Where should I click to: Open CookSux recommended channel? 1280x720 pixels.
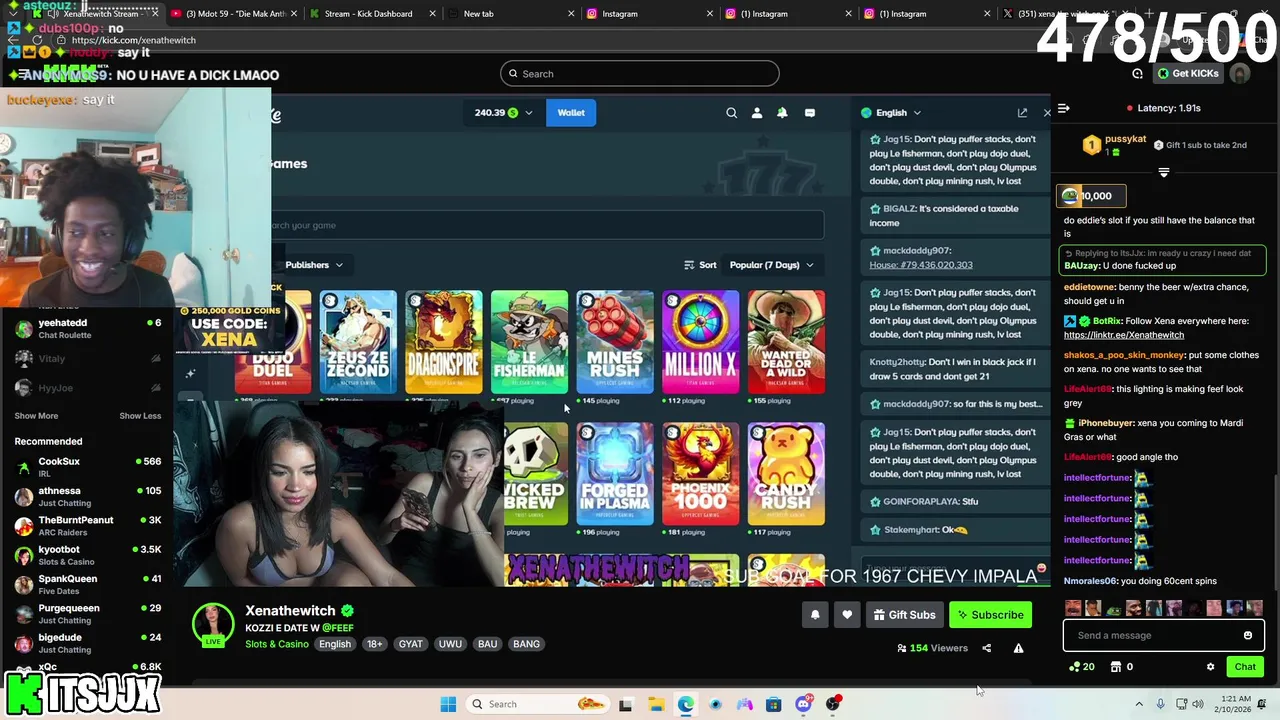[87, 467]
